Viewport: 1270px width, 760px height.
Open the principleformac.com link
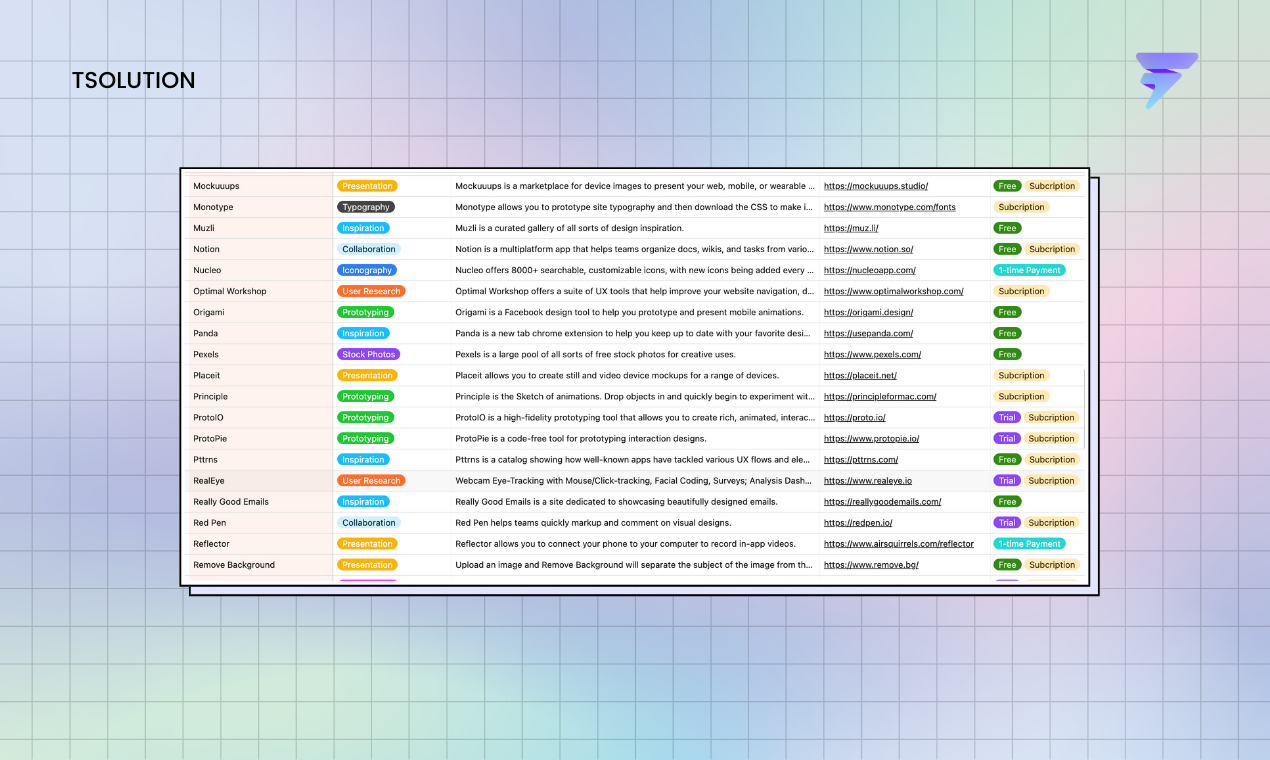point(880,396)
